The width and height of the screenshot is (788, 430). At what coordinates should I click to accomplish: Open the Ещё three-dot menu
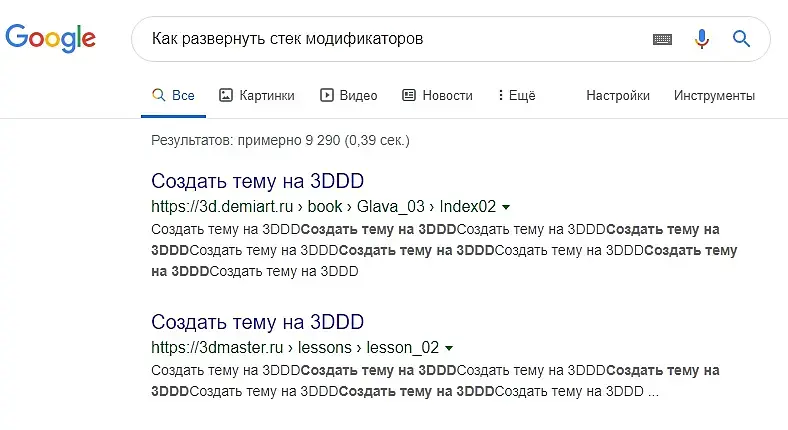[x=517, y=95]
